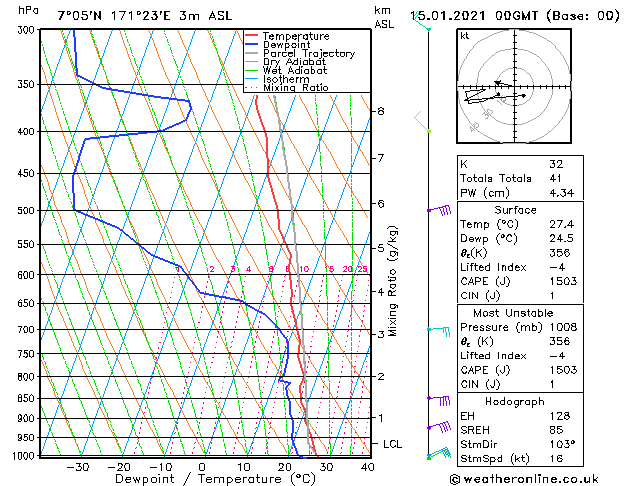The height and width of the screenshot is (486, 629).
Task: Click the surface Dewp value '24.5'
Action: pos(562,239)
